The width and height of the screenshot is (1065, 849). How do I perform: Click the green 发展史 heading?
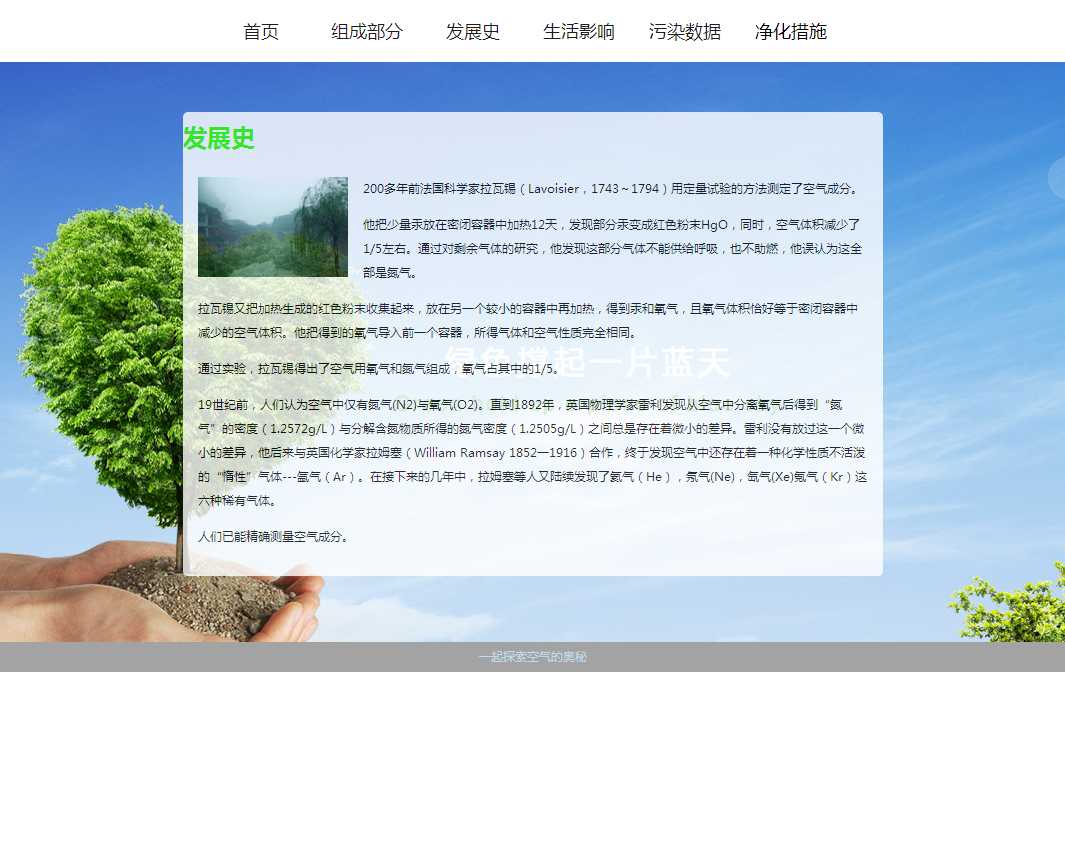219,139
